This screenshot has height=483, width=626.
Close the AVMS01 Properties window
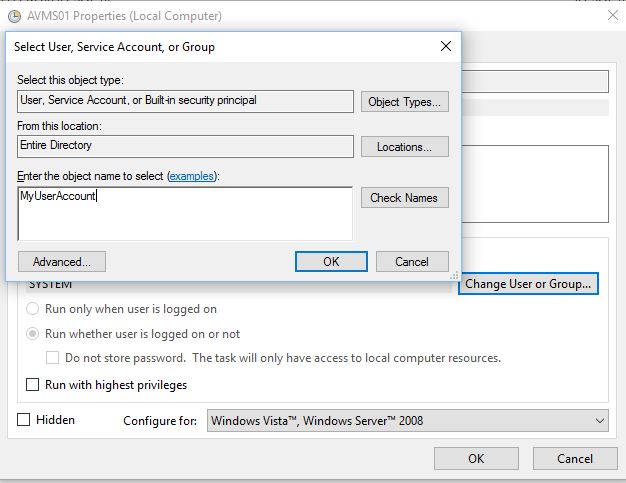612,16
